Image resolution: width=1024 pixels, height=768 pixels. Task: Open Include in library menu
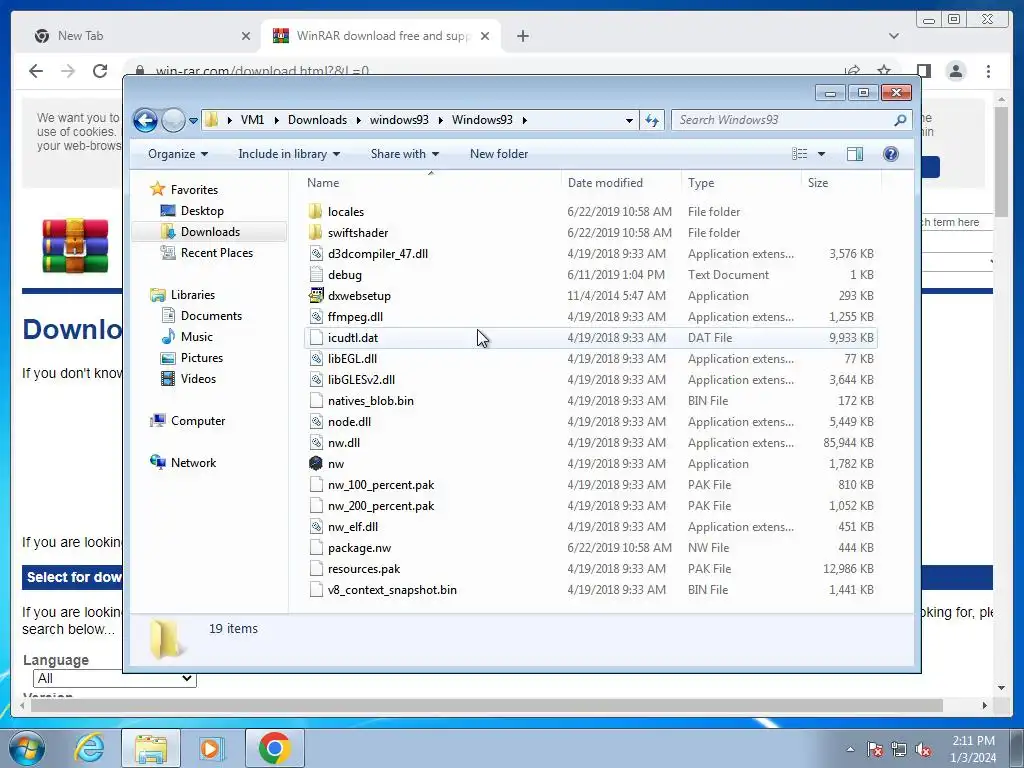[x=289, y=154]
